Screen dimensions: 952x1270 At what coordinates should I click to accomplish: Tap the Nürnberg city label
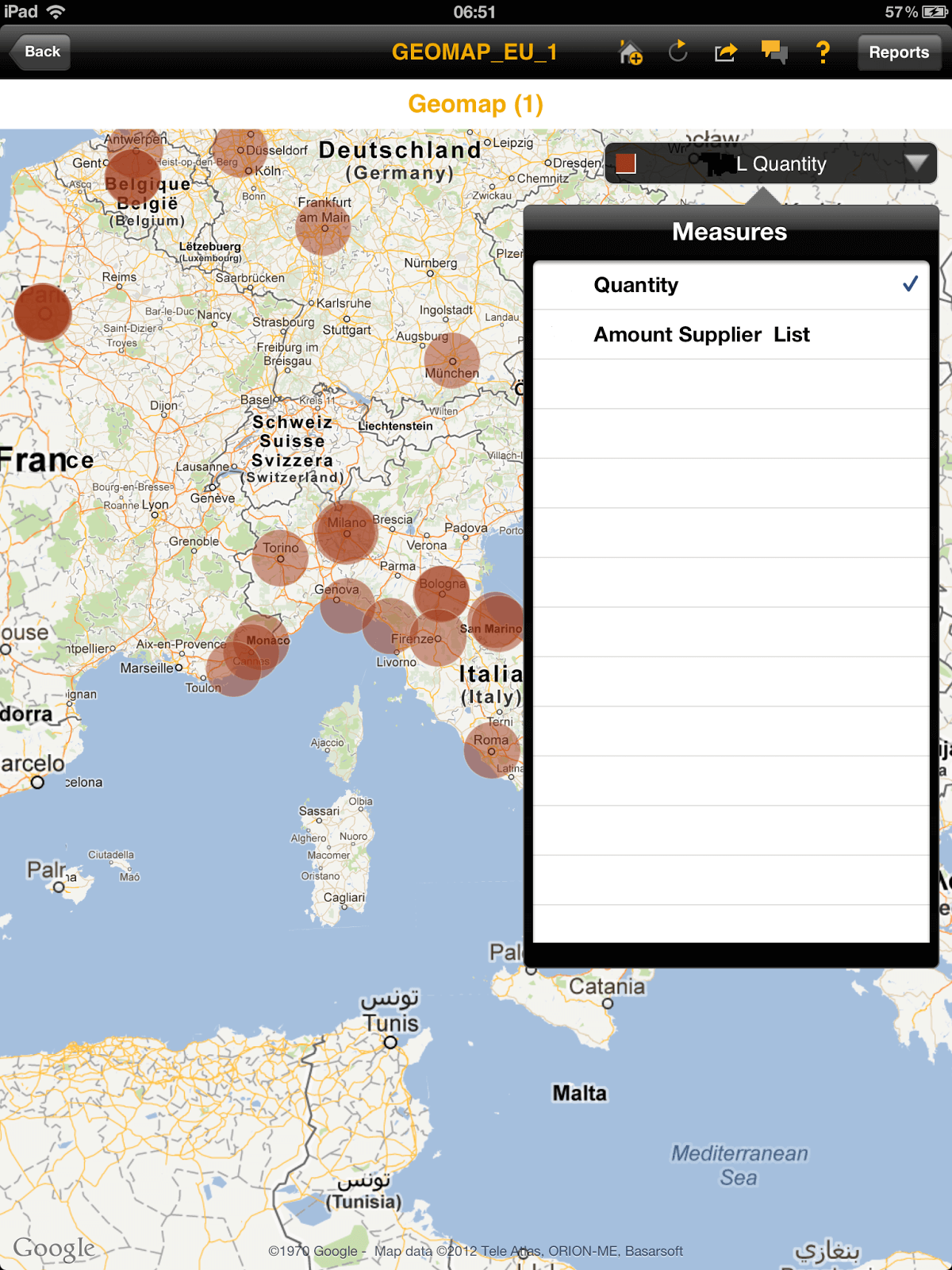pyautogui.click(x=431, y=263)
